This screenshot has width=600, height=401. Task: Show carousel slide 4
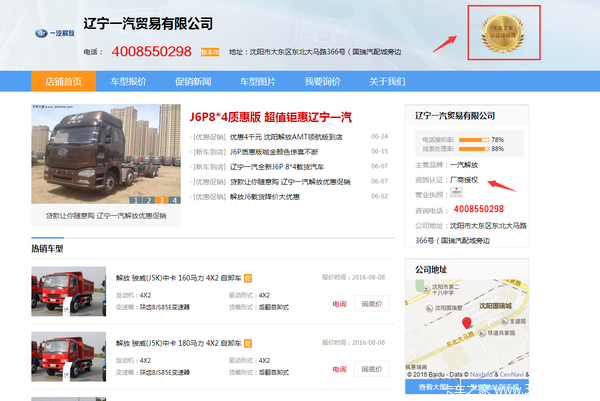[x=174, y=200]
